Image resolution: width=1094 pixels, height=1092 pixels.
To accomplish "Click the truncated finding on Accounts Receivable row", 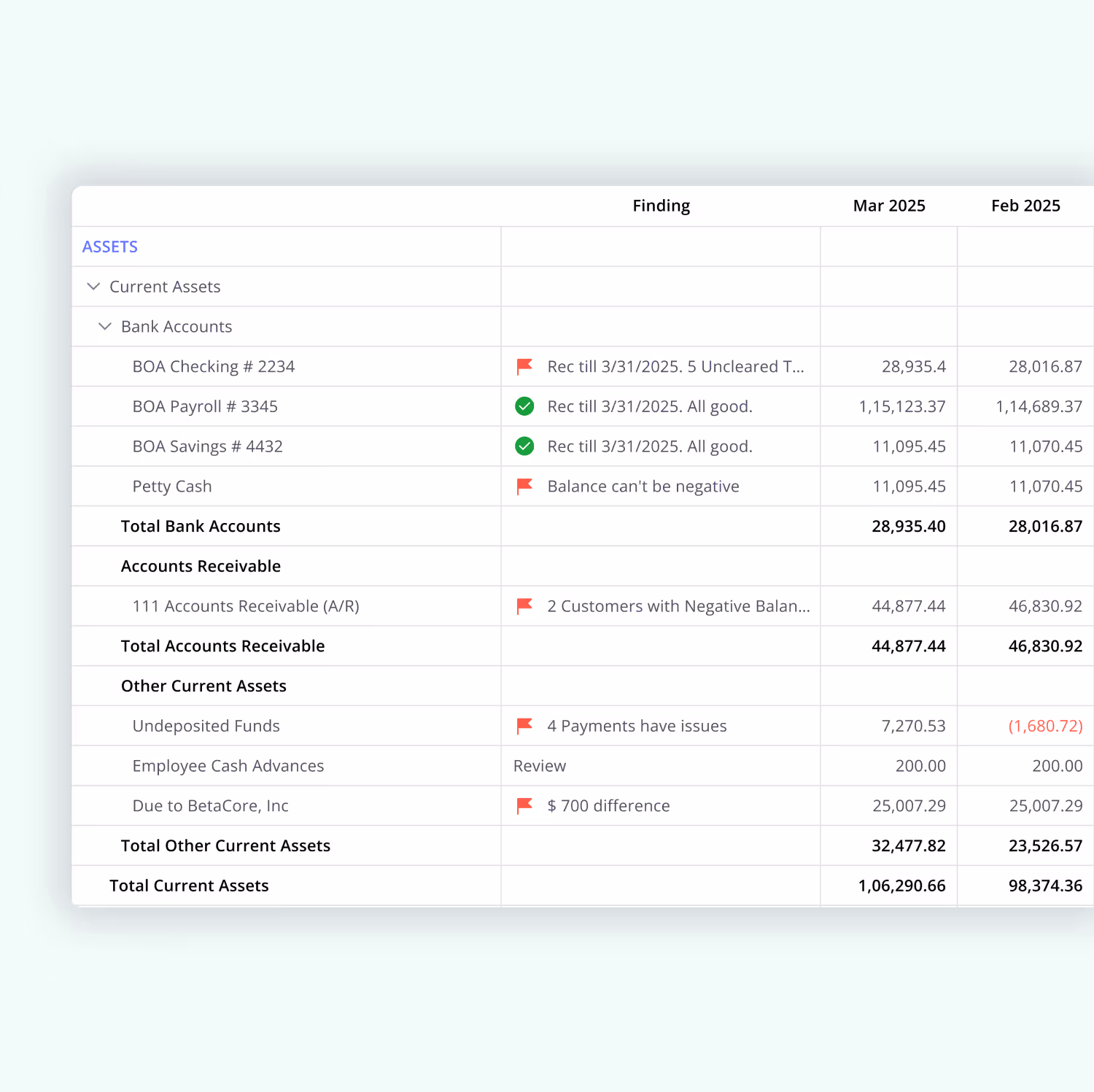I will pyautogui.click(x=678, y=606).
